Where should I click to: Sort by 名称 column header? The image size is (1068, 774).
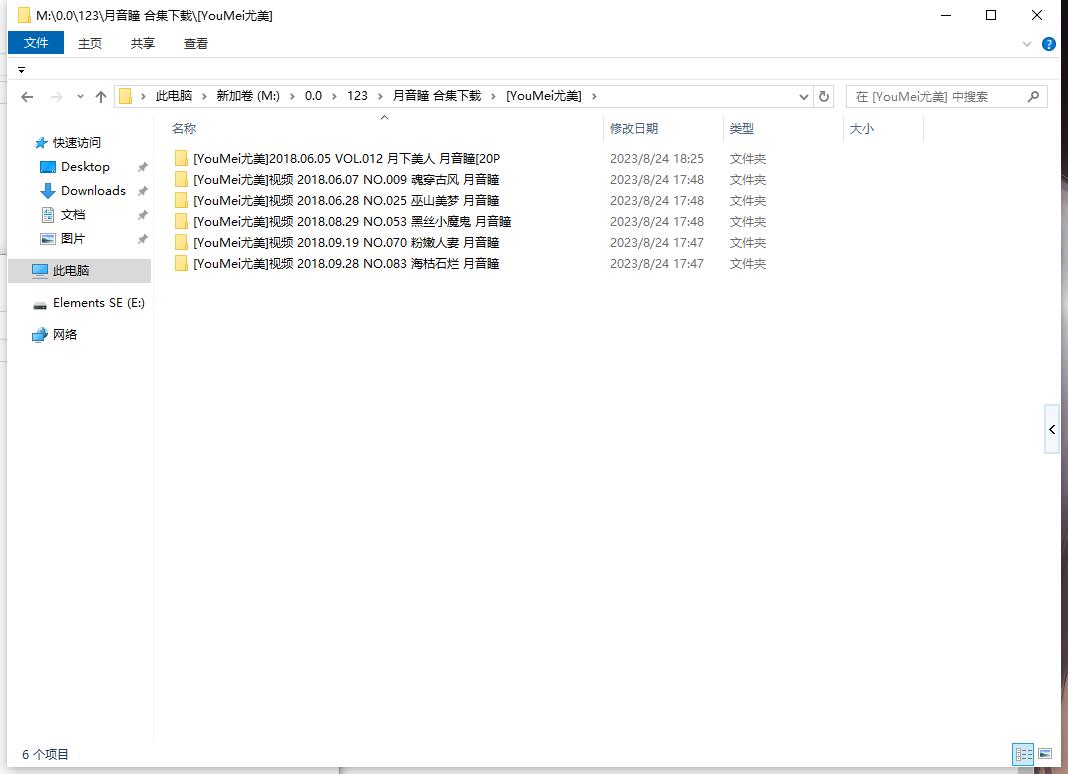184,128
